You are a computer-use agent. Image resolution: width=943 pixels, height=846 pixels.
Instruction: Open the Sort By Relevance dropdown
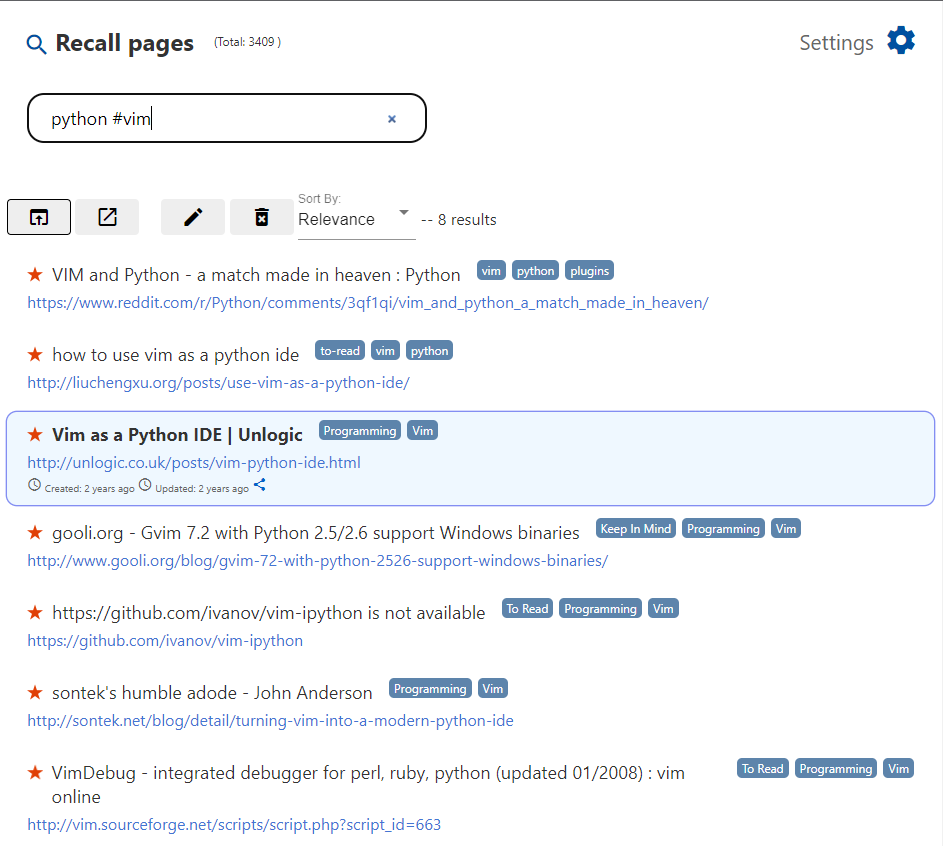tap(350, 219)
